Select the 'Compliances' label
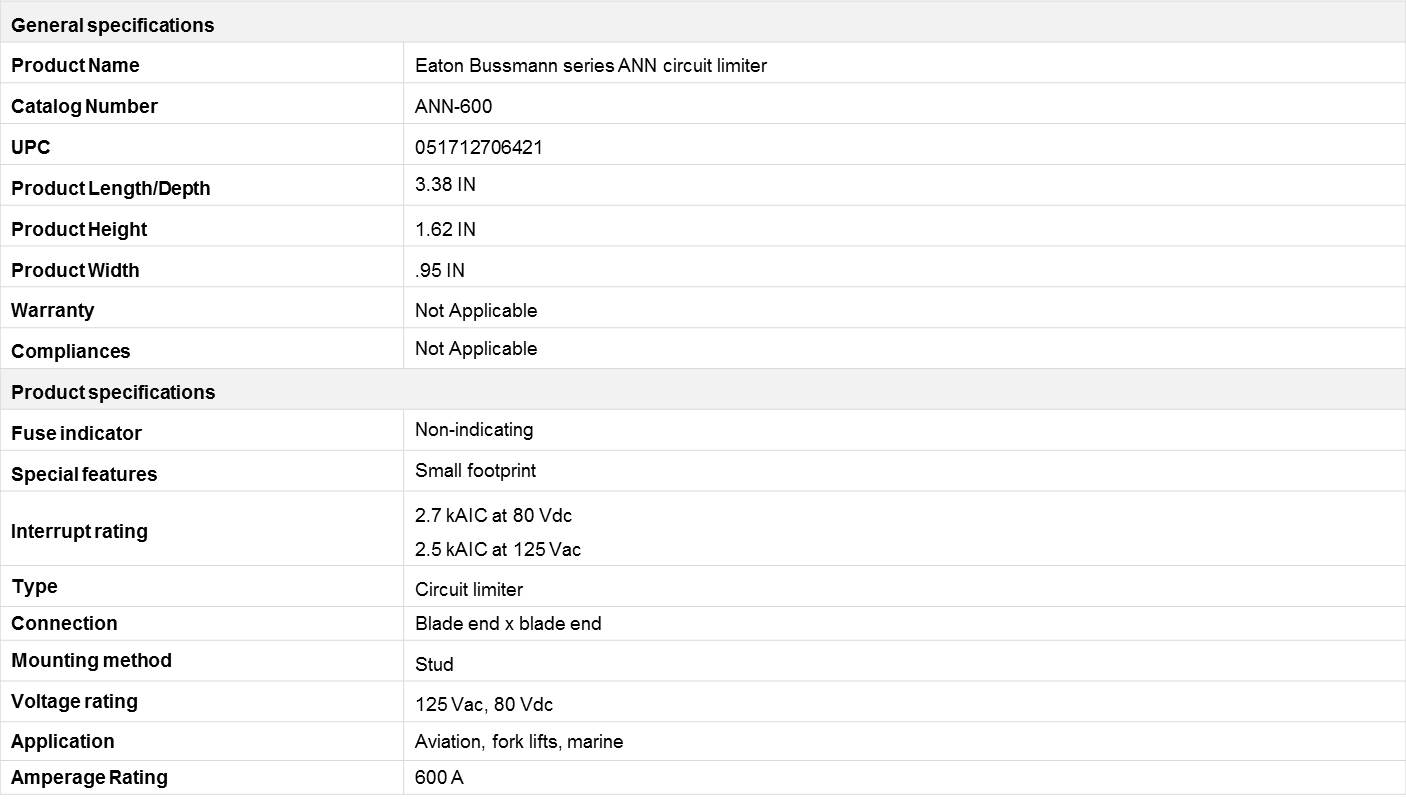1406x799 pixels. (71, 352)
